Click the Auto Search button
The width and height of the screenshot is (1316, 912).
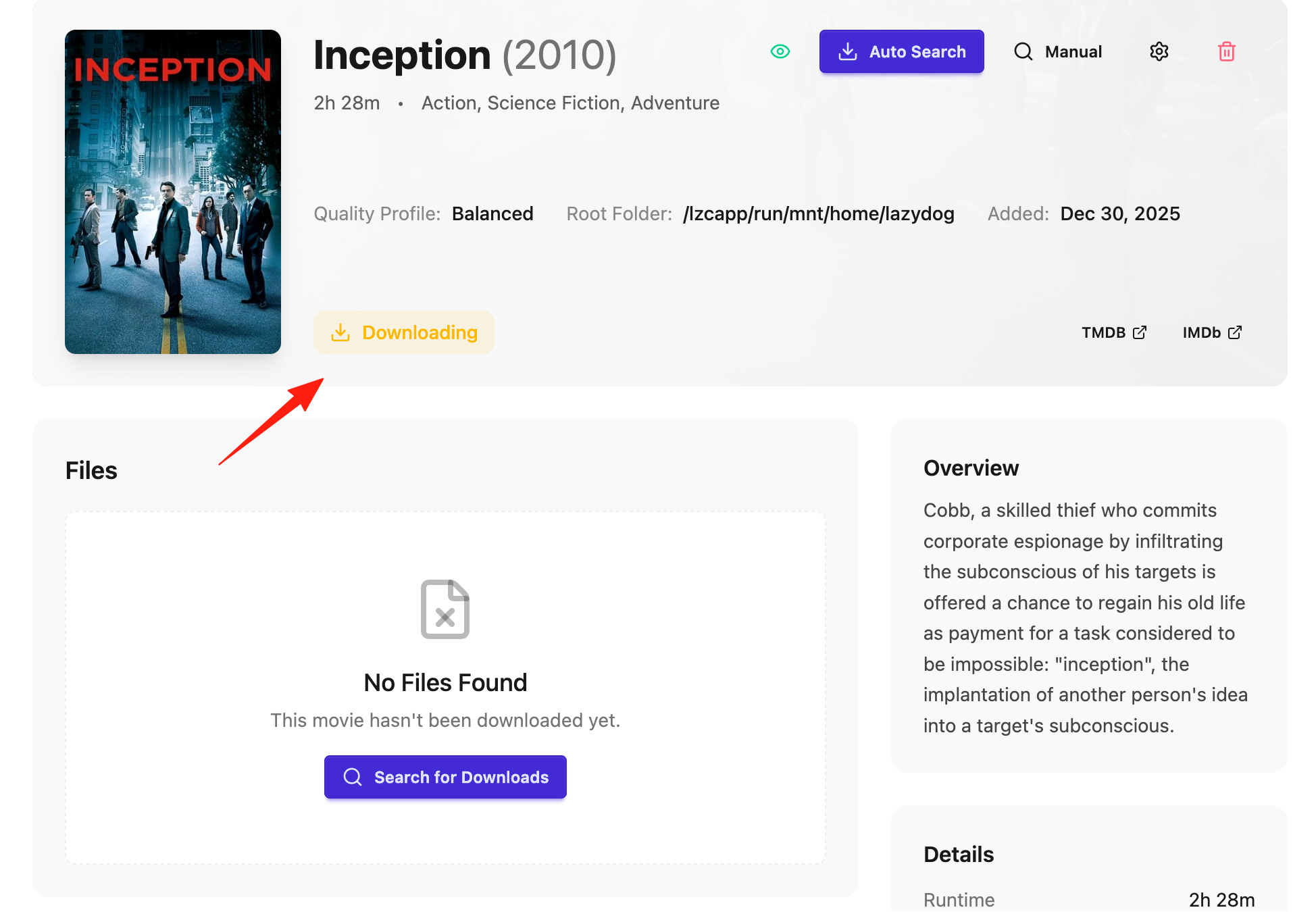[x=902, y=51]
